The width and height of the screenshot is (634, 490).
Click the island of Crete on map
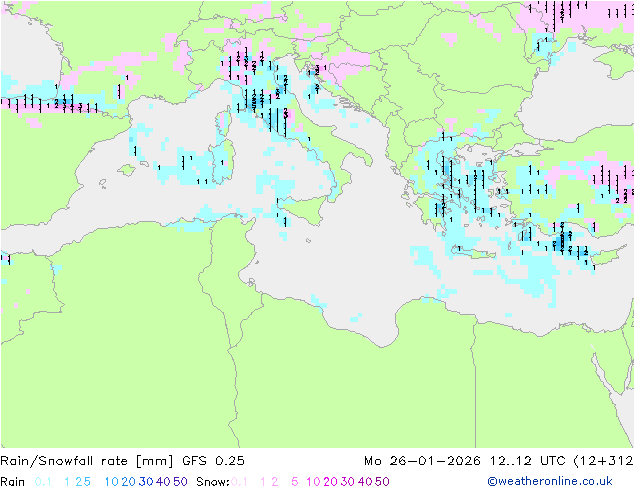coord(473,253)
